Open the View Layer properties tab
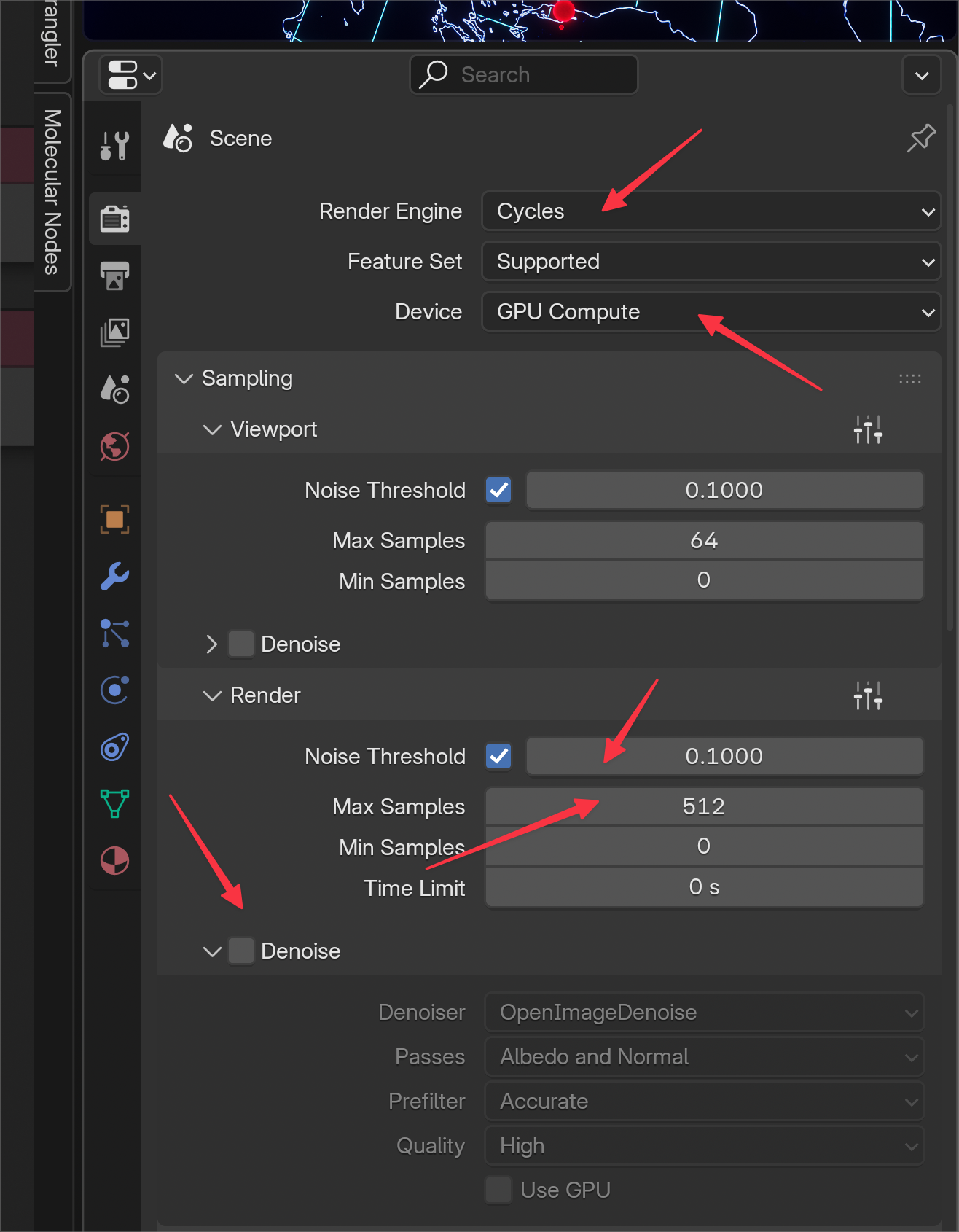This screenshot has width=959, height=1232. click(115, 332)
